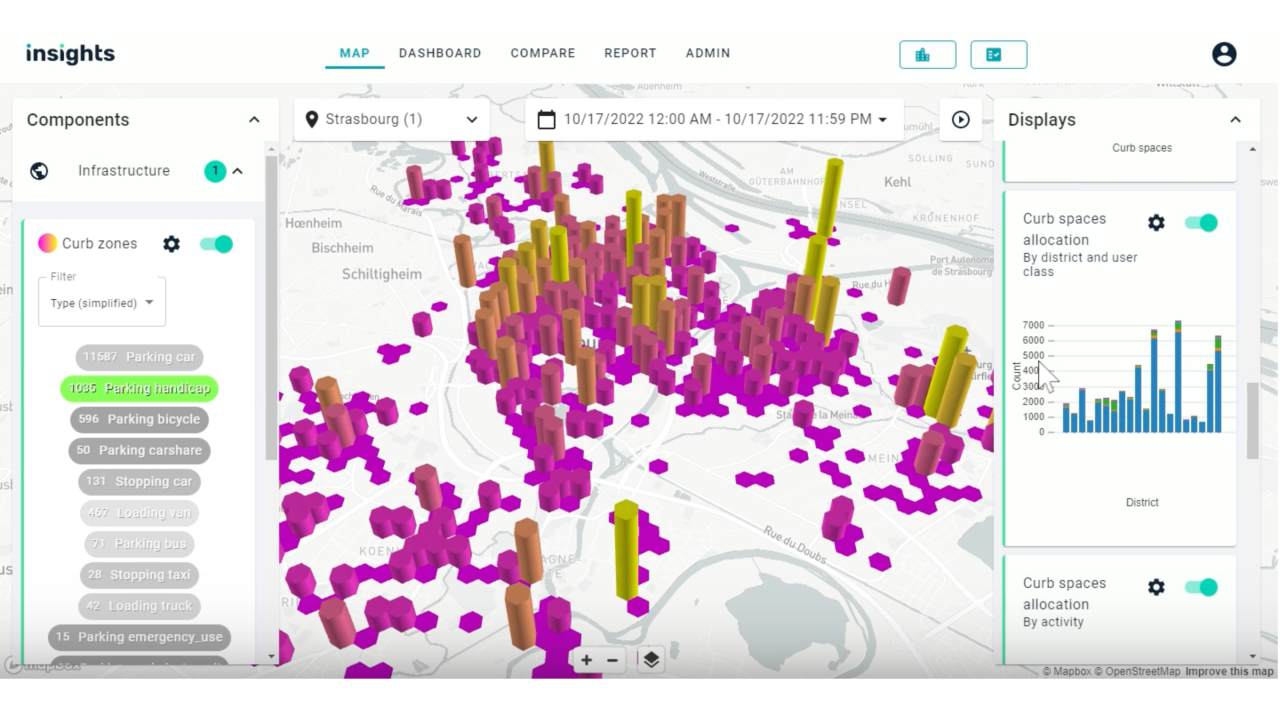Open the Strasbourg city selector dropdown
The height and width of the screenshot is (720, 1280).
coord(392,119)
